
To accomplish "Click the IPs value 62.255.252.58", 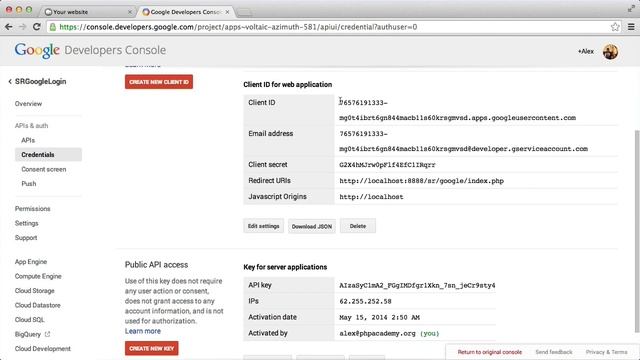I will click(x=365, y=301).
